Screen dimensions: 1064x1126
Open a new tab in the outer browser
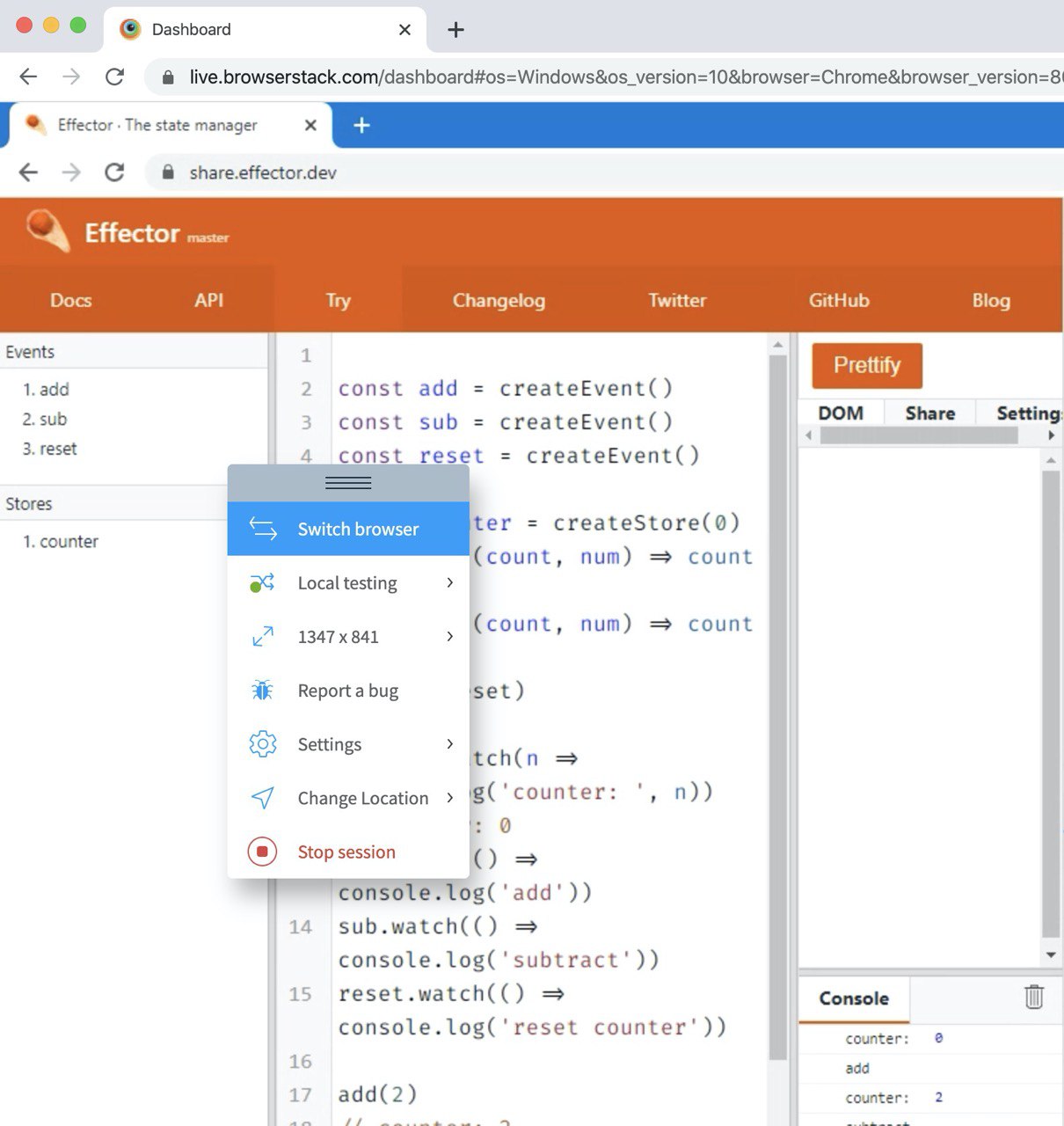(455, 30)
